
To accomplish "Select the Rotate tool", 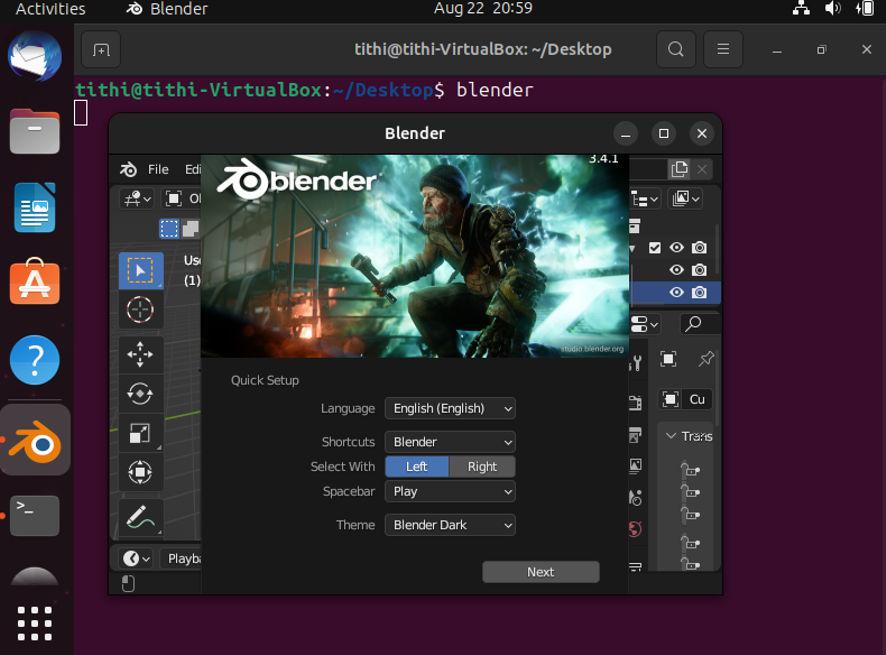I will [140, 393].
